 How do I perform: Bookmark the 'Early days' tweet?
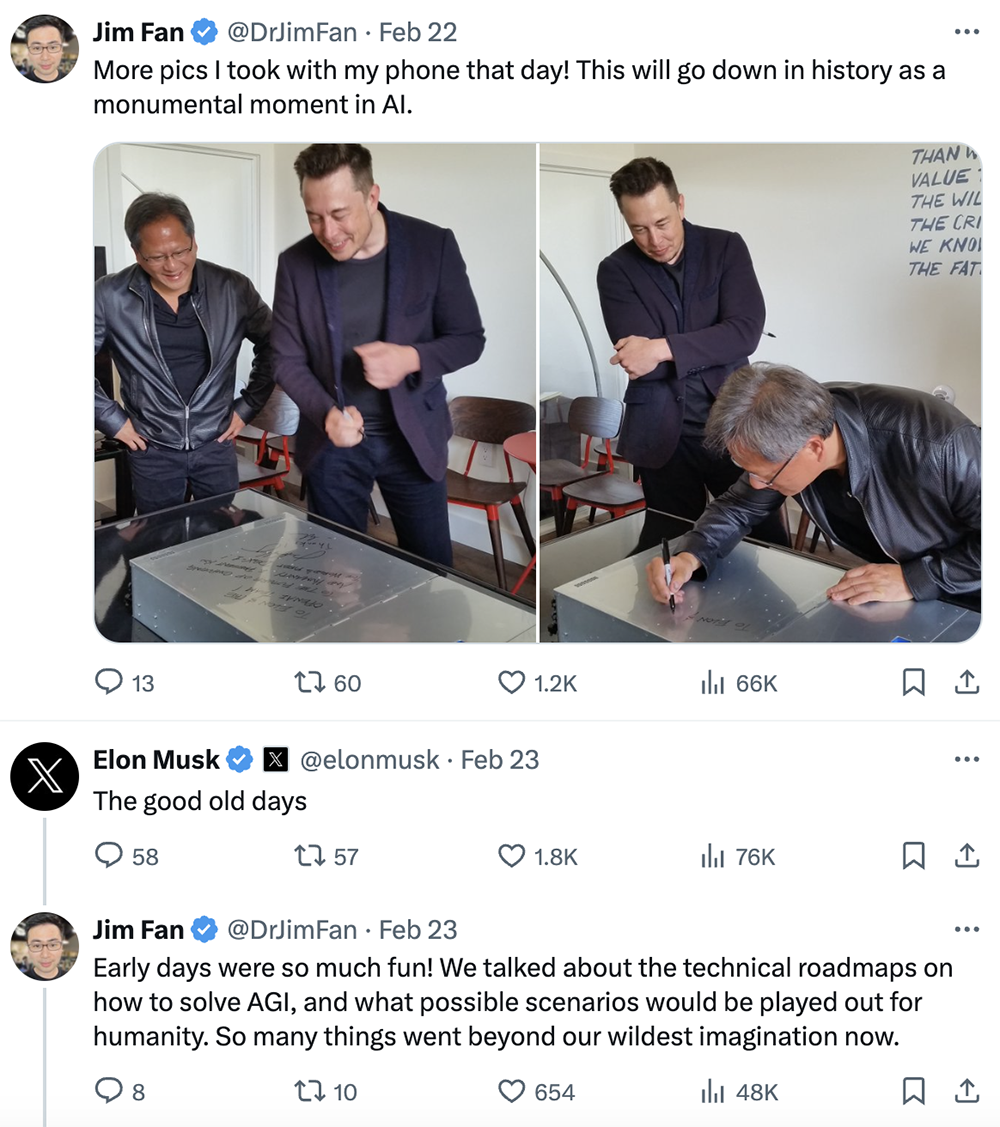coord(913,1091)
